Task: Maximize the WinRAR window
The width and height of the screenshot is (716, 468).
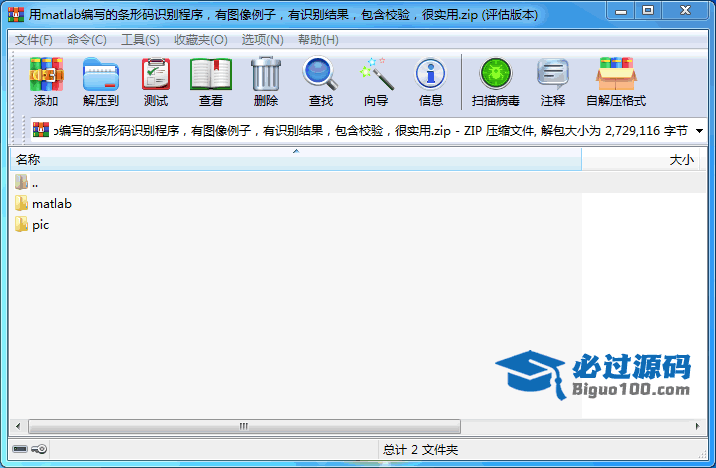Action: point(648,11)
